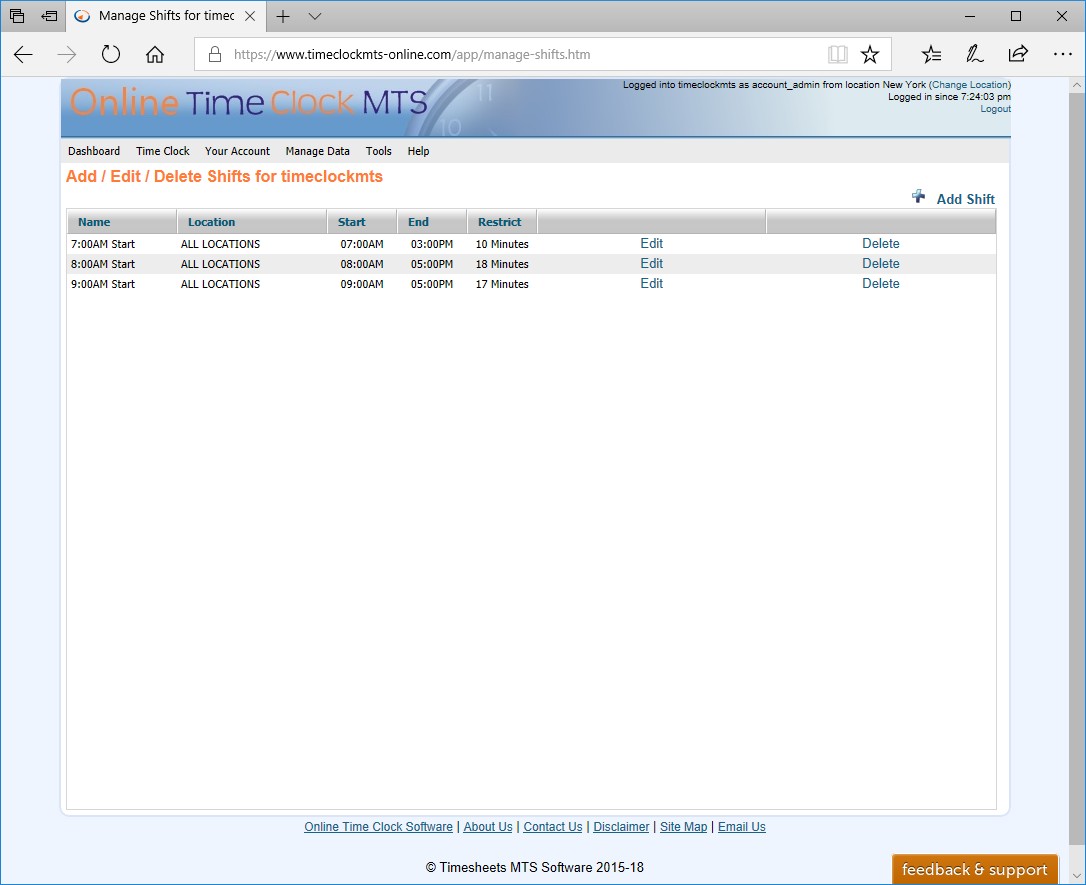Go to browser Home icon
Image resolution: width=1086 pixels, height=885 pixels.
pyautogui.click(x=155, y=54)
